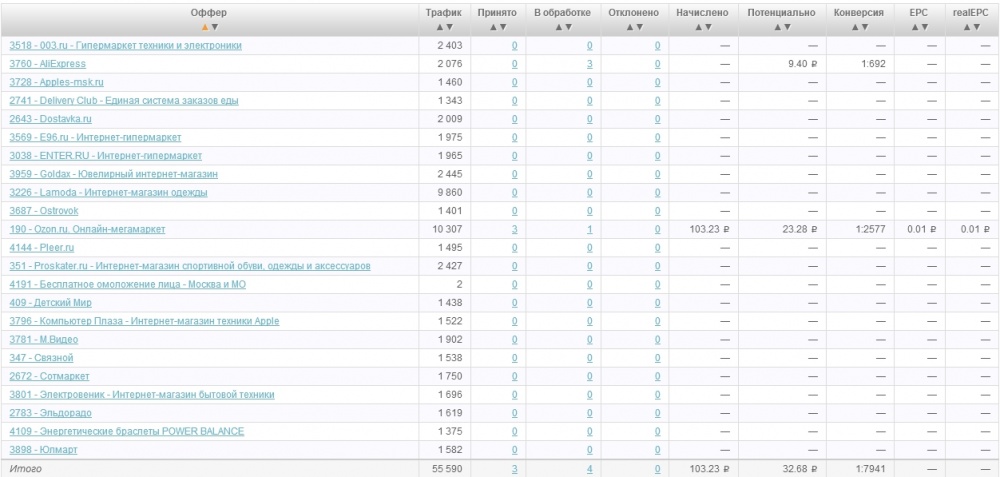Sort Отклонено column descending with down arrow

pos(639,27)
